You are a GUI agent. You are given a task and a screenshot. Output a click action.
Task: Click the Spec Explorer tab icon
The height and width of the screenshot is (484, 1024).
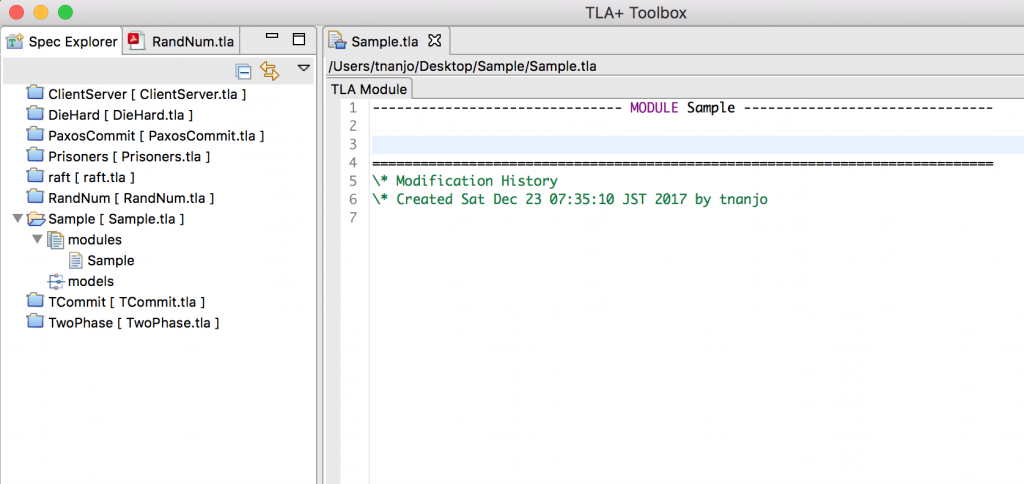coord(15,42)
